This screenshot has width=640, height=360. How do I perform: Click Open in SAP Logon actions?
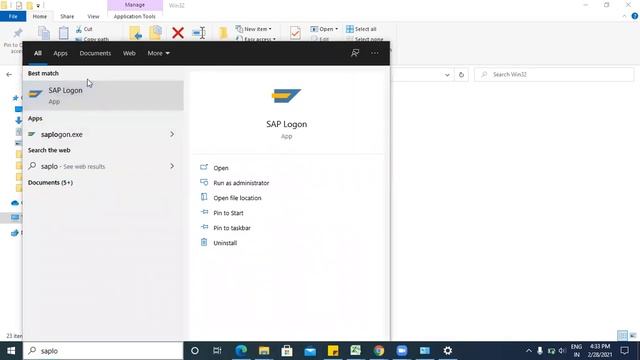[221, 168]
